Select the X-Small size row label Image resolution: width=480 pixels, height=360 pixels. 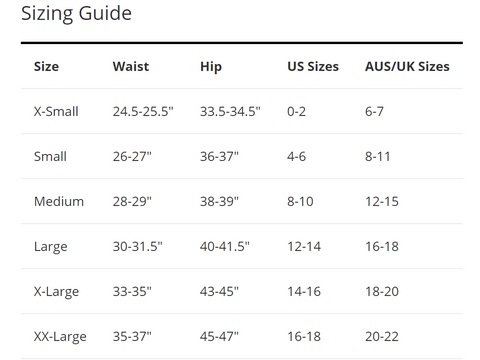(x=56, y=111)
